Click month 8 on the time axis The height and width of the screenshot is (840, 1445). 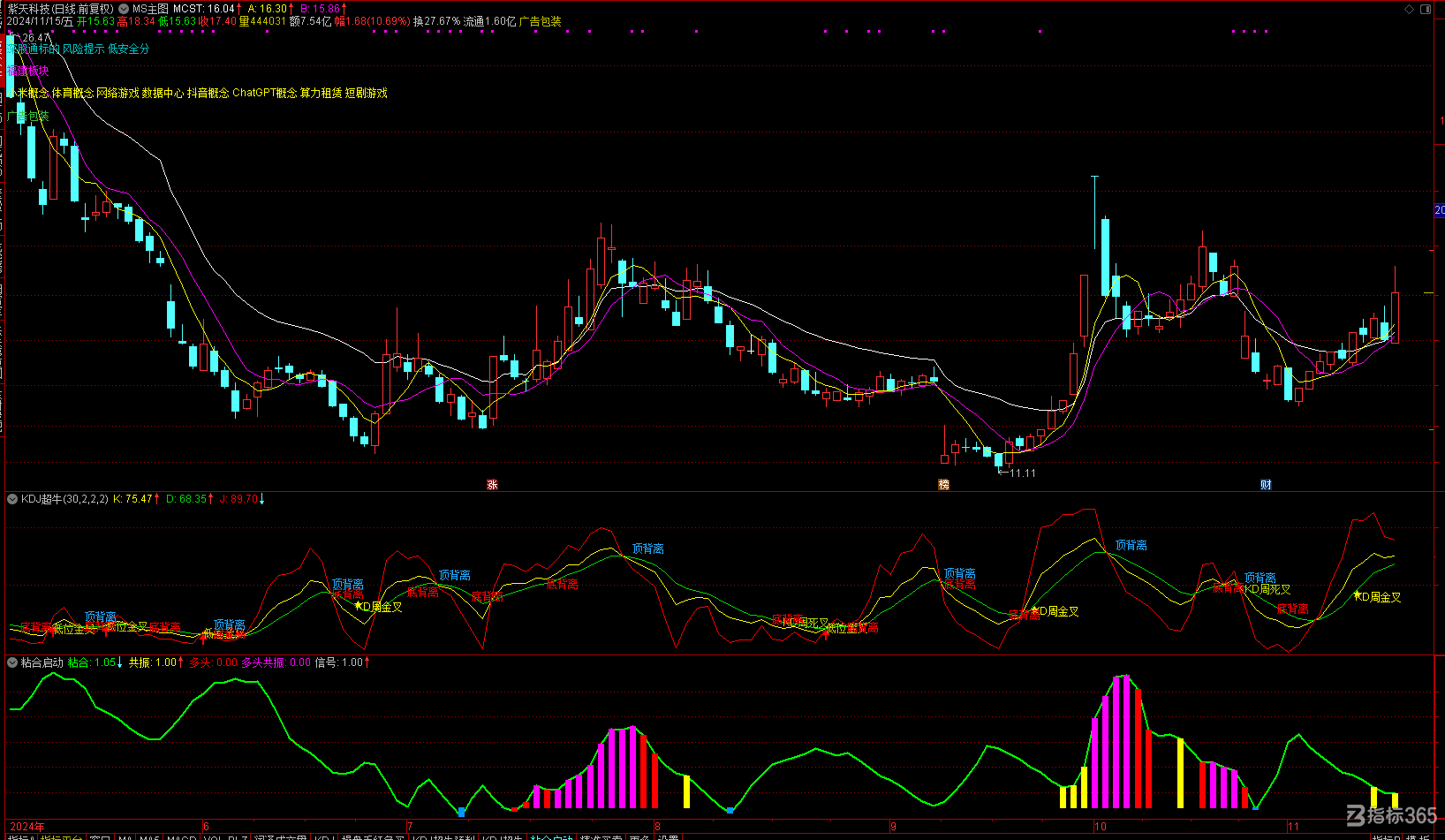coord(657,827)
